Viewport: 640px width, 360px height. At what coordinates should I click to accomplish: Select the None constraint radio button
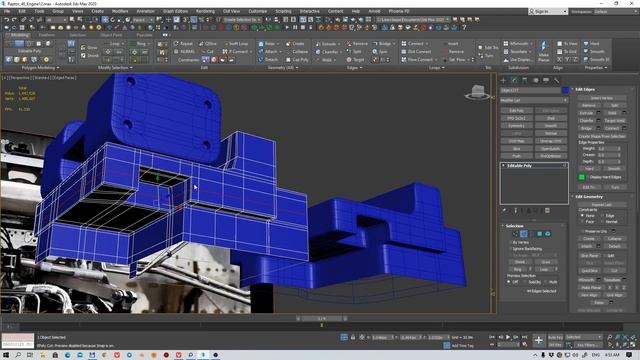pos(582,216)
